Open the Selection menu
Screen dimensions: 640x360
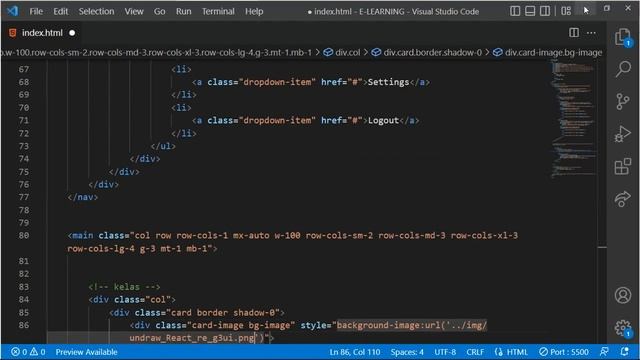click(96, 11)
